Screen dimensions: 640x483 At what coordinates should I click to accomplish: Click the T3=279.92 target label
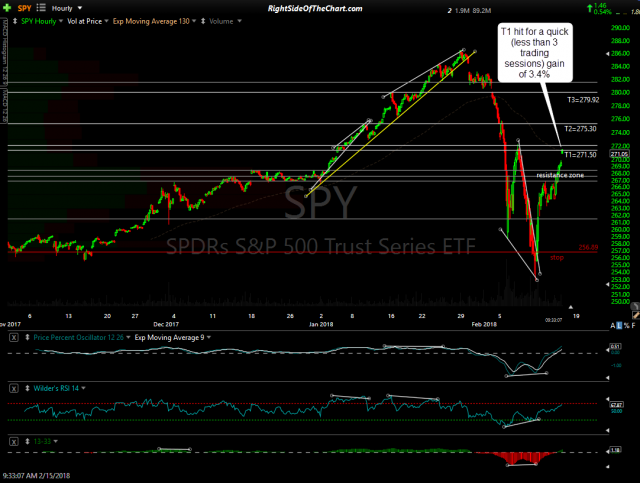[583, 100]
